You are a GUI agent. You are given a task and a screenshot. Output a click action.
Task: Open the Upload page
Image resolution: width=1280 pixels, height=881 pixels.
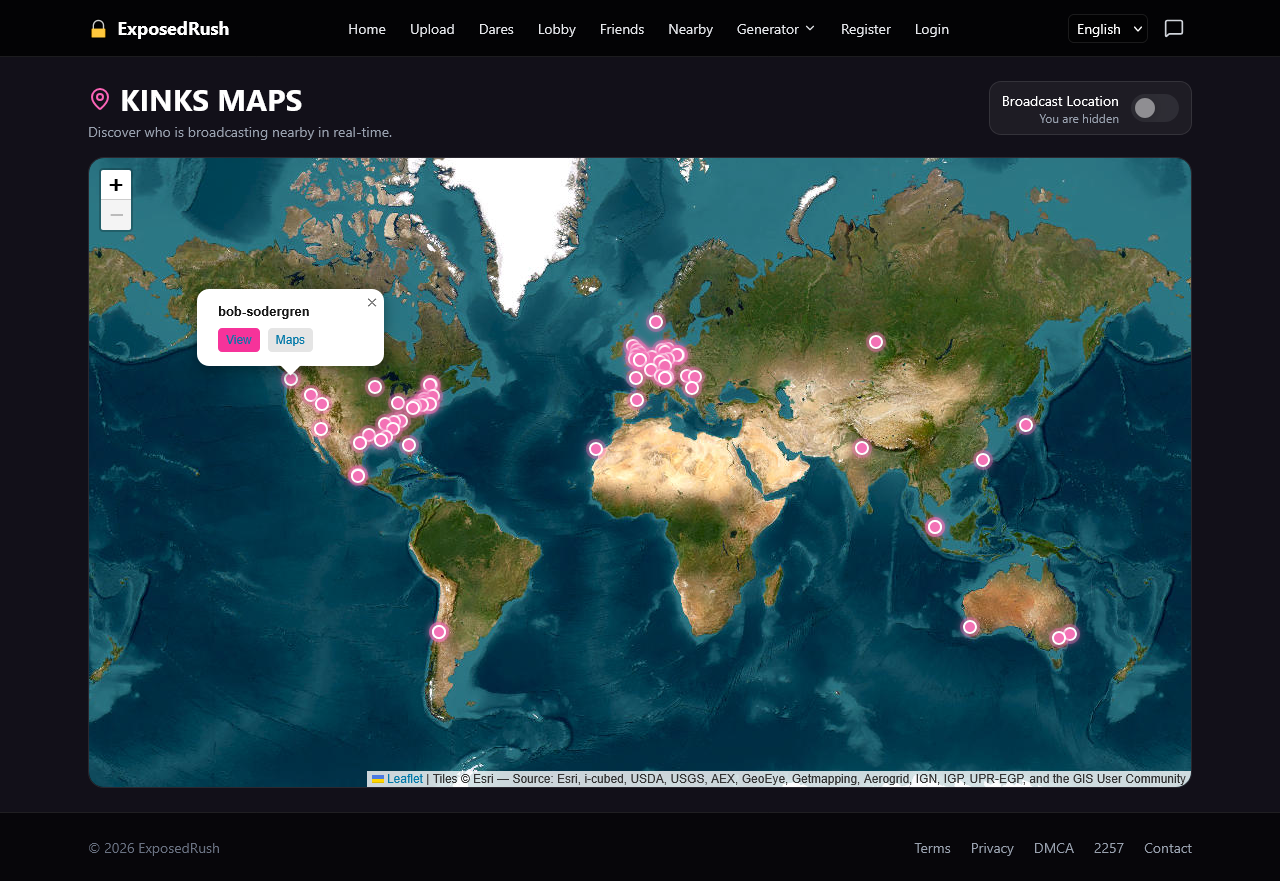pyautogui.click(x=432, y=29)
